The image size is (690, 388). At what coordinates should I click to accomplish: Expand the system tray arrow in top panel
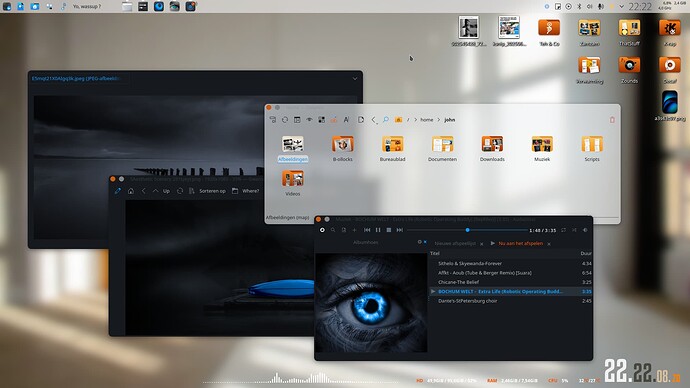coord(621,7)
